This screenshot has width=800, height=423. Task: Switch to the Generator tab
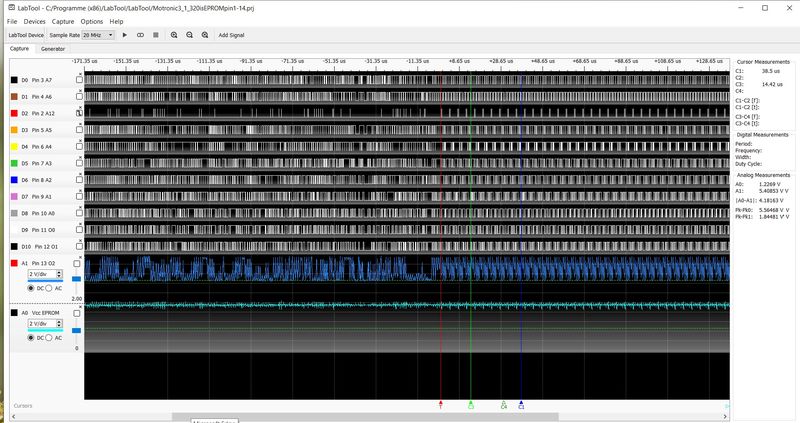53,49
